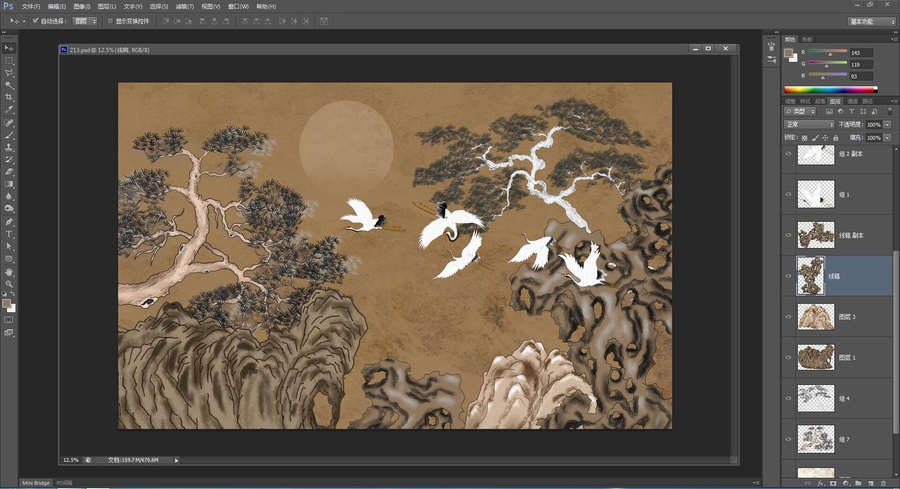
Task: Open the 正常 blend mode dropdown
Action: coord(809,125)
